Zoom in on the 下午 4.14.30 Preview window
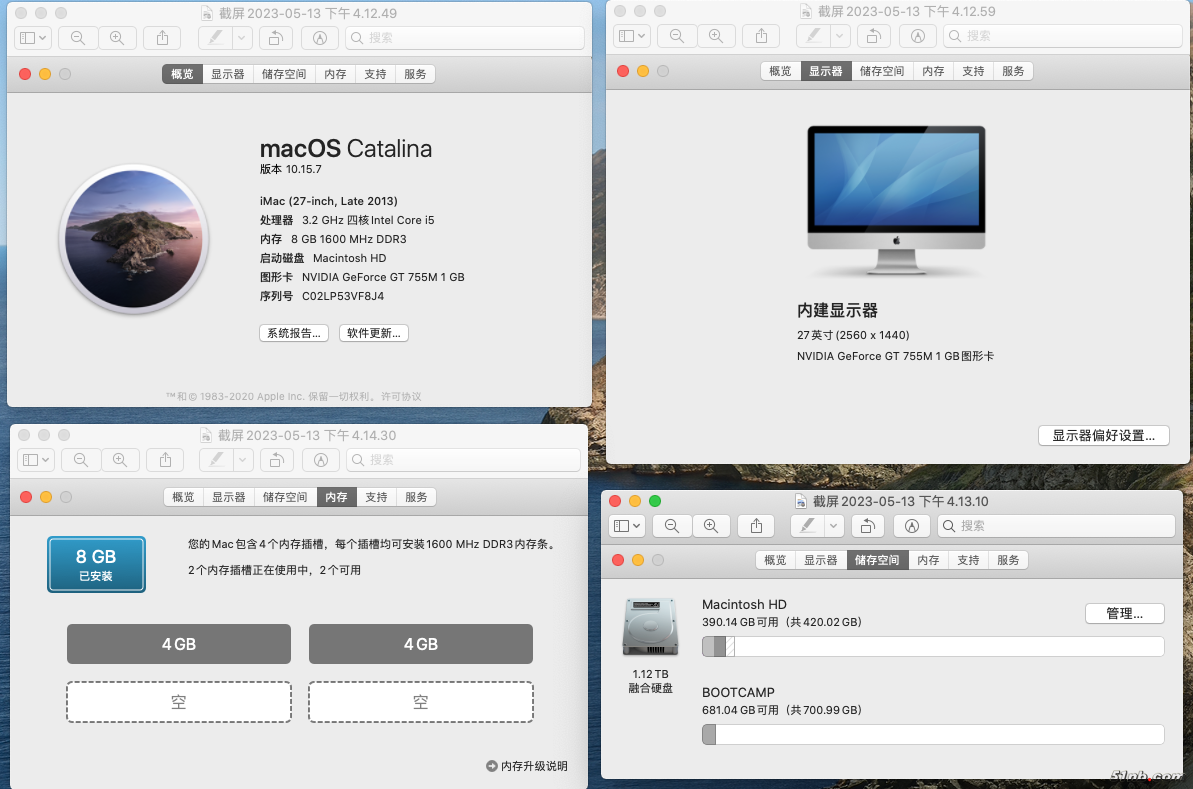This screenshot has height=789, width=1193. pyautogui.click(x=119, y=460)
